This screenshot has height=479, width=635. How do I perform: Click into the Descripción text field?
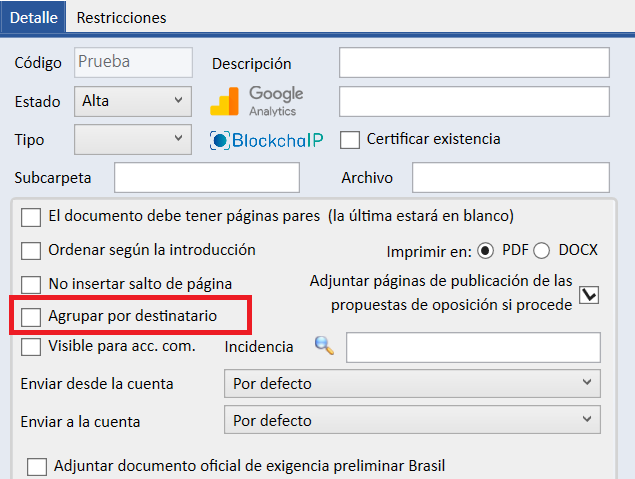coord(474,63)
